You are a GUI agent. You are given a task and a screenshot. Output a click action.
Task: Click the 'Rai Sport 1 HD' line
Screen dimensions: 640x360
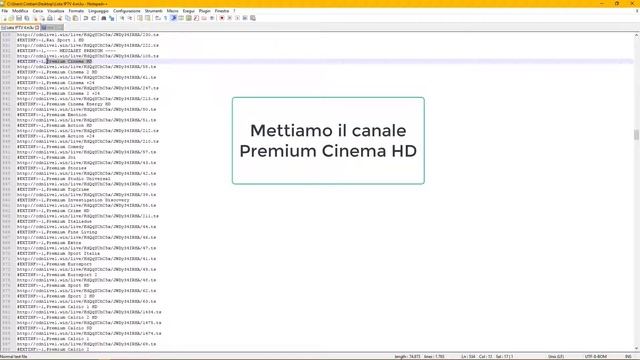(50, 40)
